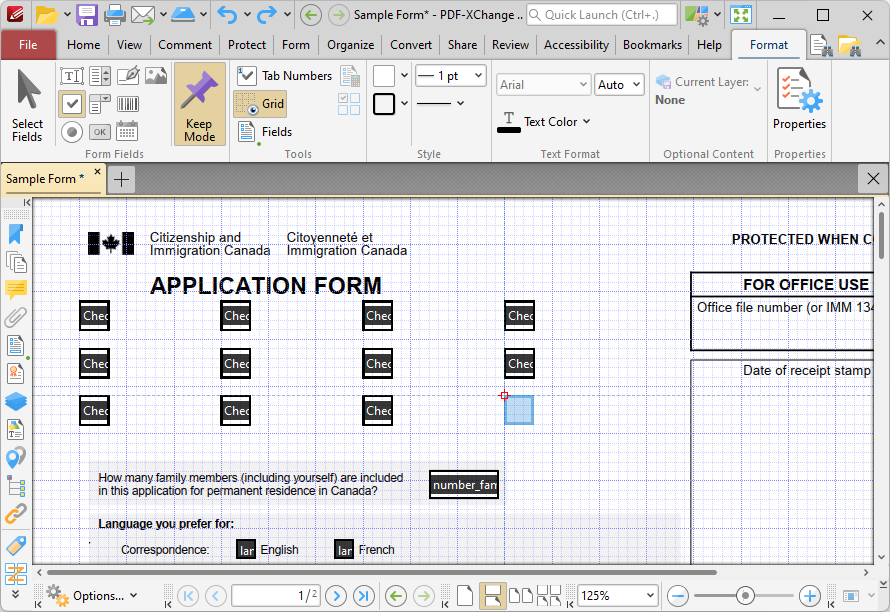The width and height of the screenshot is (890, 612).
Task: Select the Image field tool
Action: coord(156,76)
